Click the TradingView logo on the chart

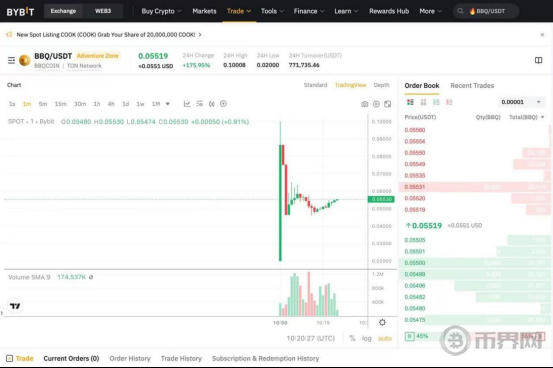(15, 306)
